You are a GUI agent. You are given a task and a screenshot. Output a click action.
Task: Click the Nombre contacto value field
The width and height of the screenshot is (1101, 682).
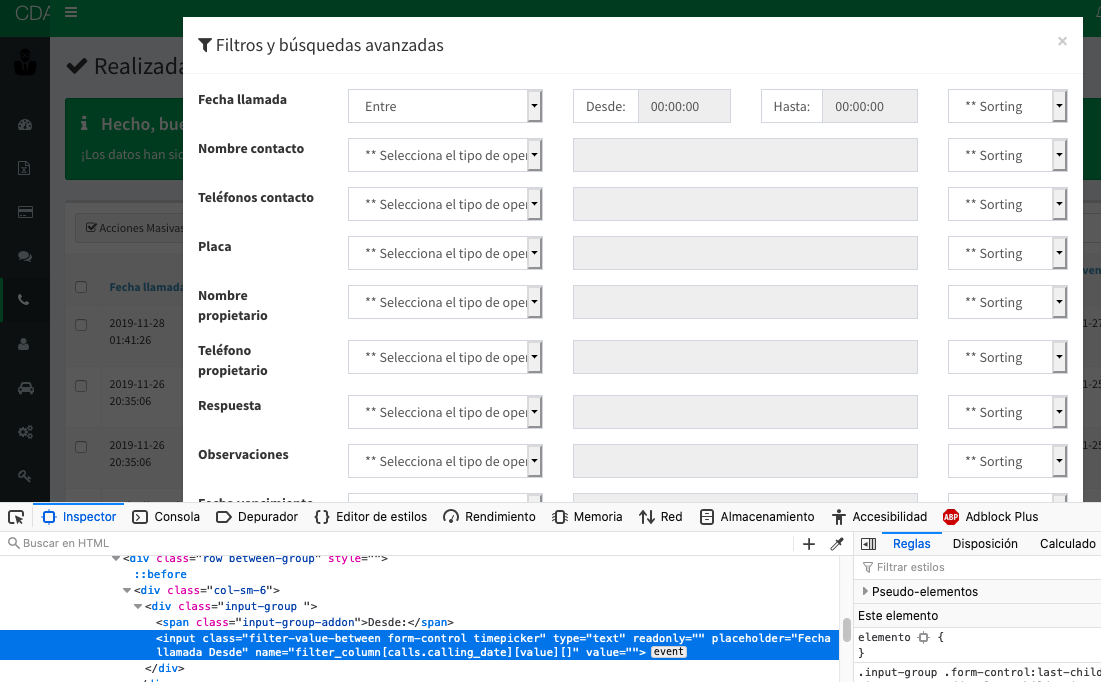click(x=745, y=155)
